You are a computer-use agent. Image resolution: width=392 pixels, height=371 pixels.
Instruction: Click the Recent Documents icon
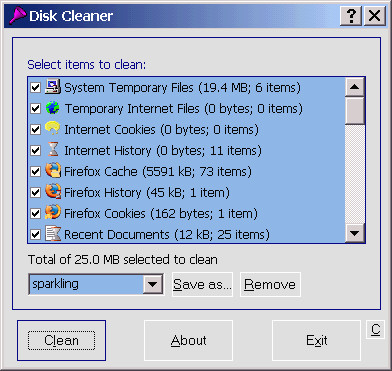(x=53, y=234)
